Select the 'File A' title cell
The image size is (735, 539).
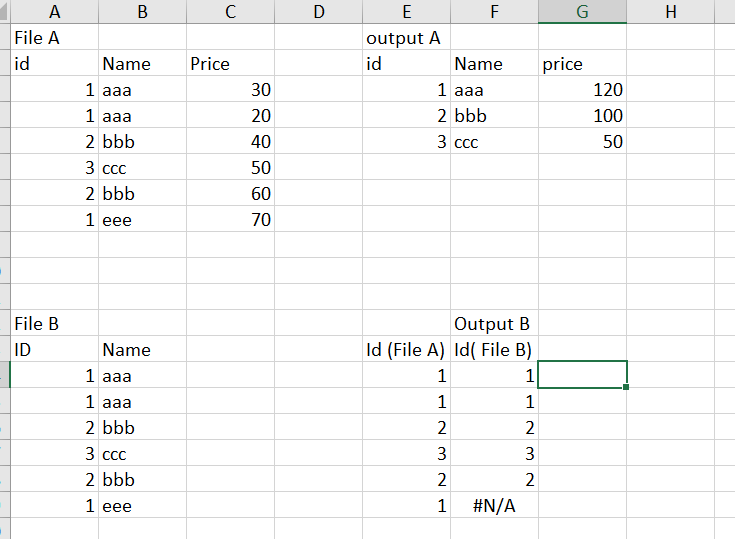tap(54, 38)
